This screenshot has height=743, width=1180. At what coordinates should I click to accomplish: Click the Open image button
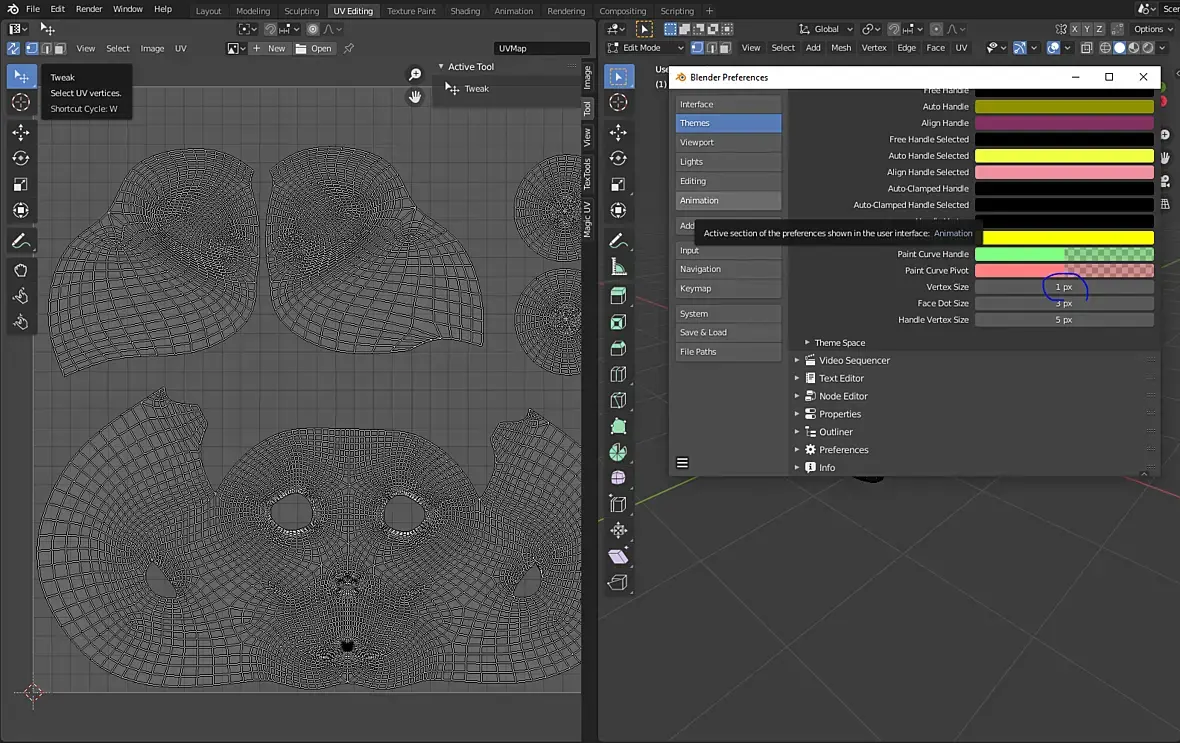click(x=315, y=48)
